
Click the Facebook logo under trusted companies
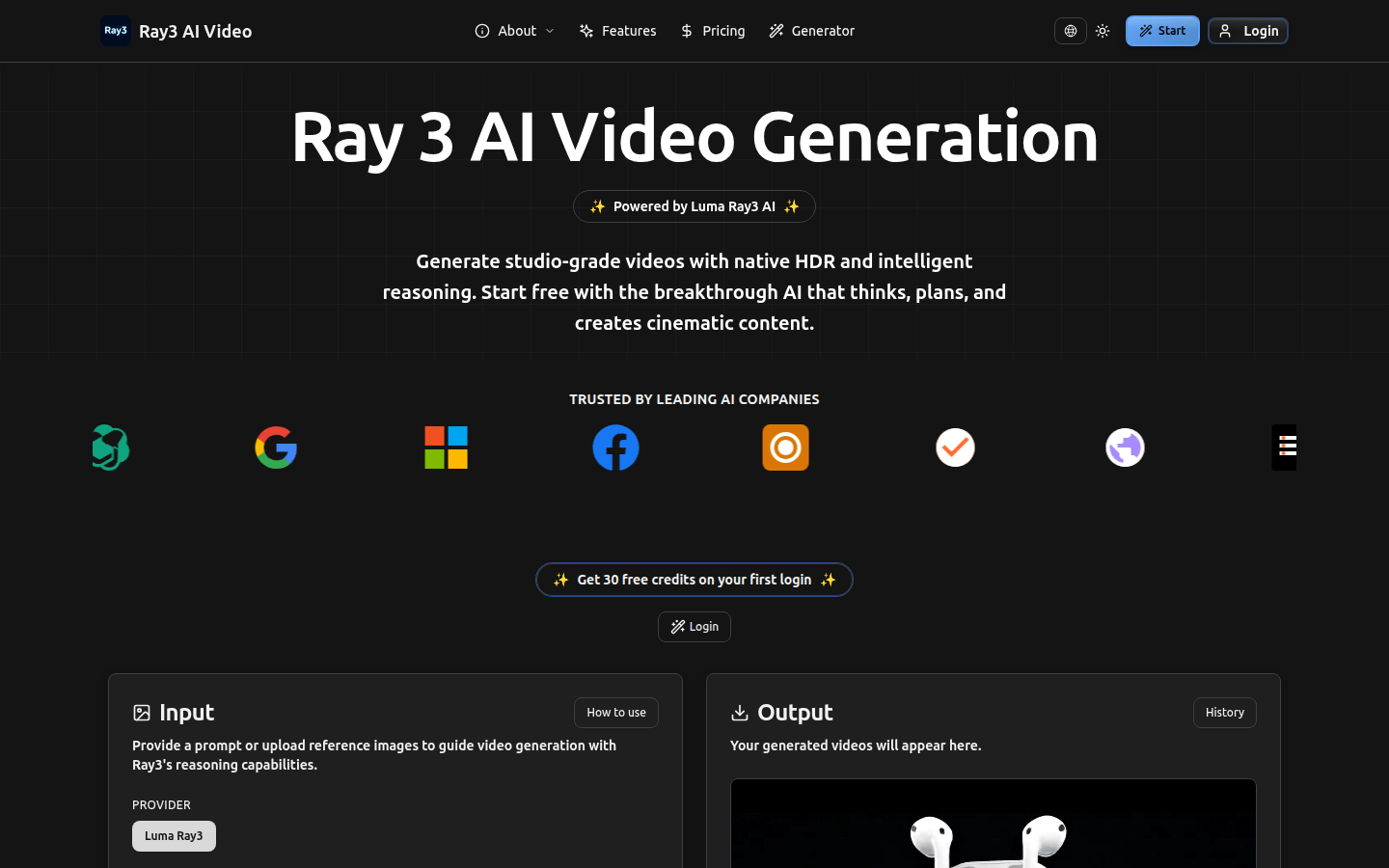click(x=615, y=447)
